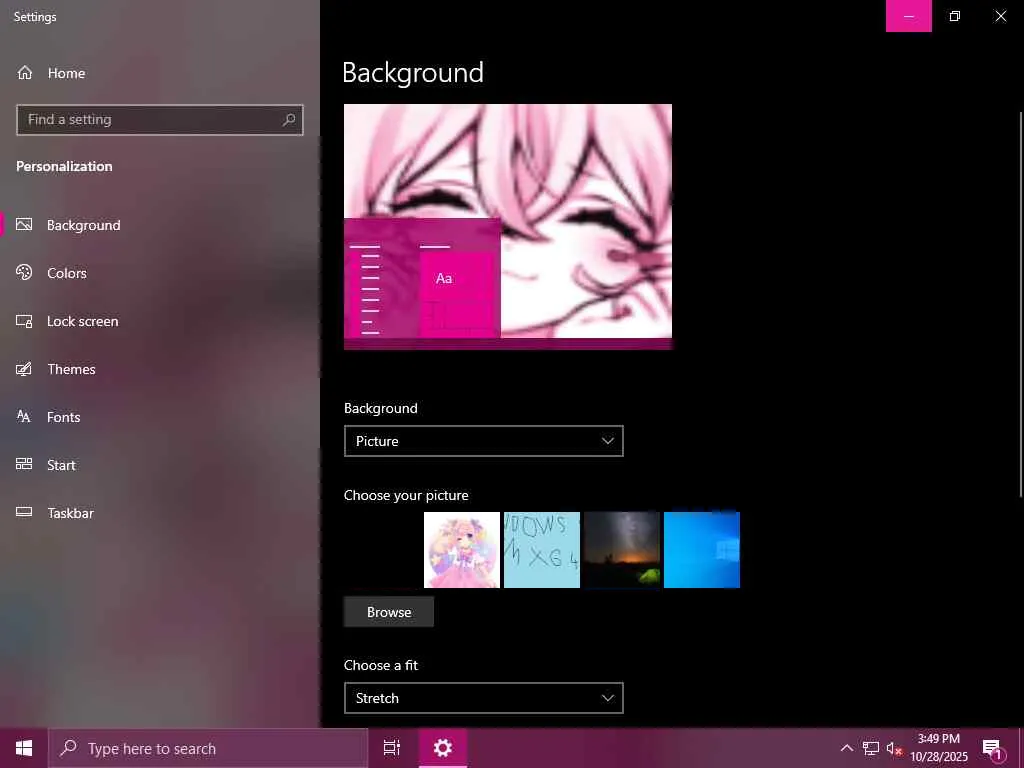This screenshot has height=768, width=1024.
Task: Click the Background picture icon in sidebar
Action: pyautogui.click(x=24, y=225)
